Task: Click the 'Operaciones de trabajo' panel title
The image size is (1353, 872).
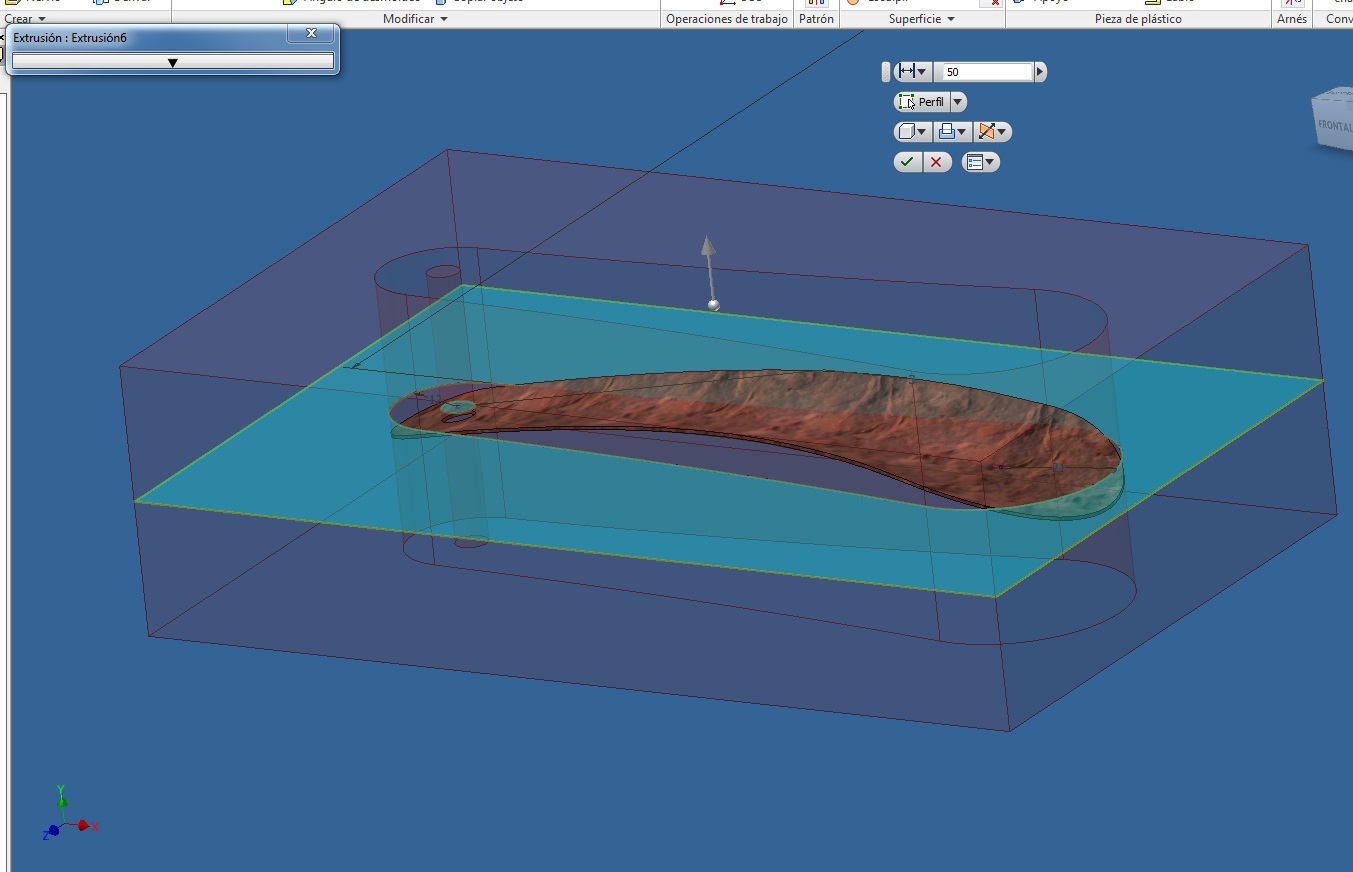Action: pos(727,19)
